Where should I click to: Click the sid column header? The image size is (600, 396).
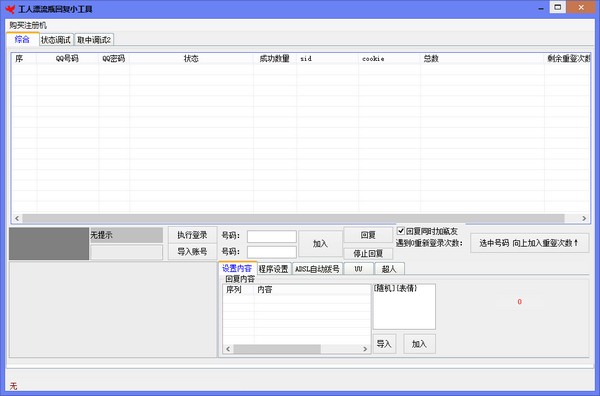(x=328, y=59)
